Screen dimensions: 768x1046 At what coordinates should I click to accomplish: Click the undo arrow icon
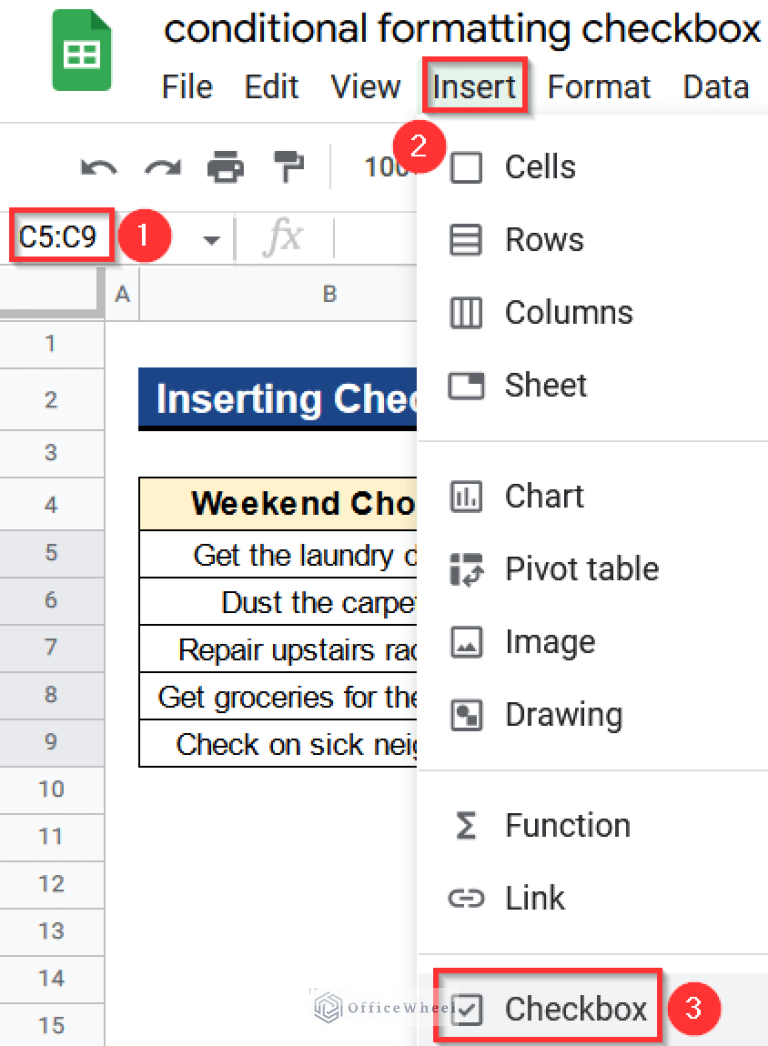pos(99,167)
